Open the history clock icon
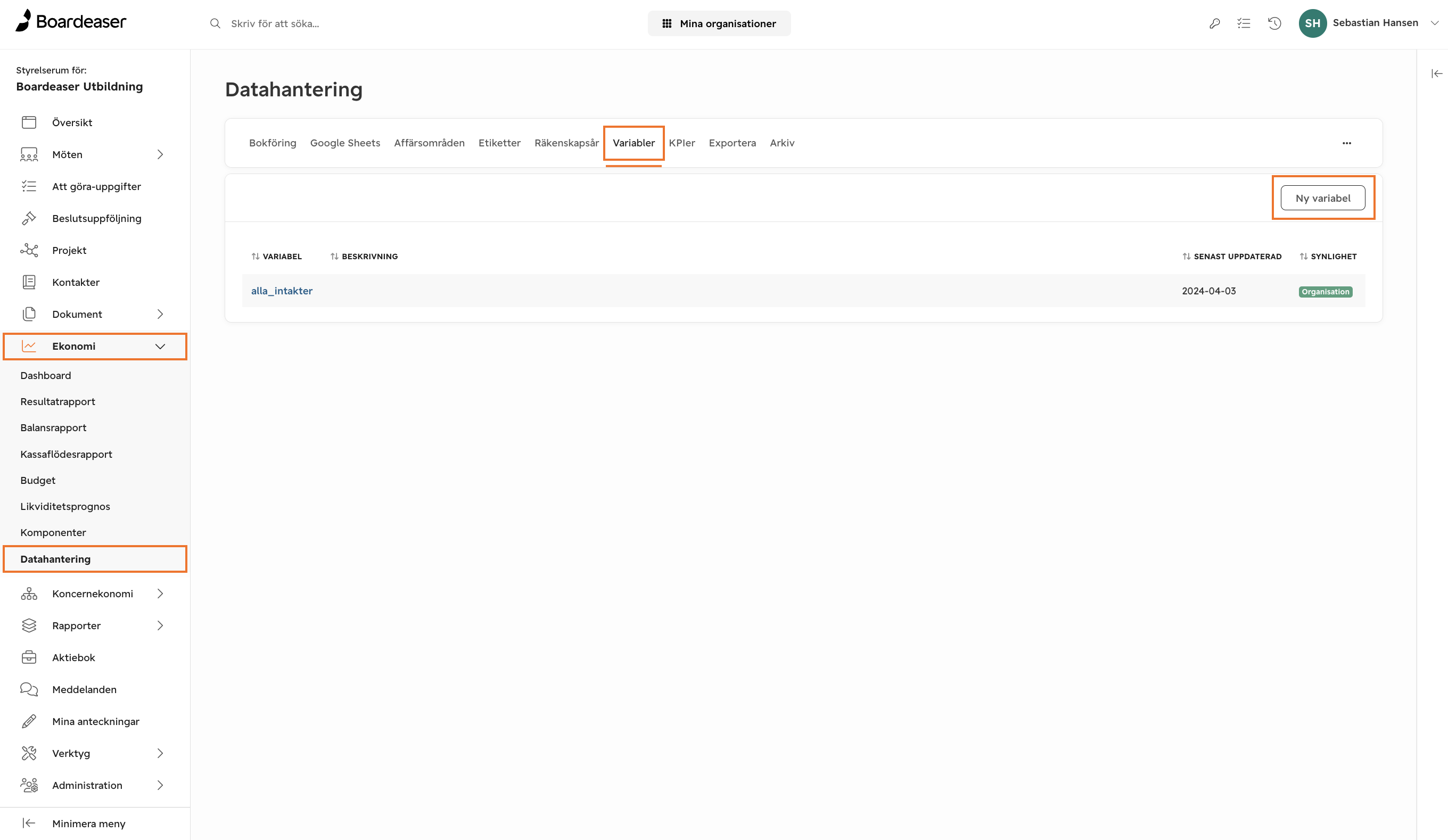1448x840 pixels. point(1274,23)
